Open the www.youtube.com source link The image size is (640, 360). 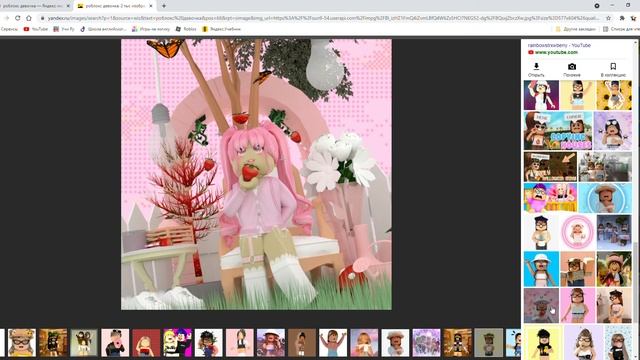pyautogui.click(x=556, y=52)
